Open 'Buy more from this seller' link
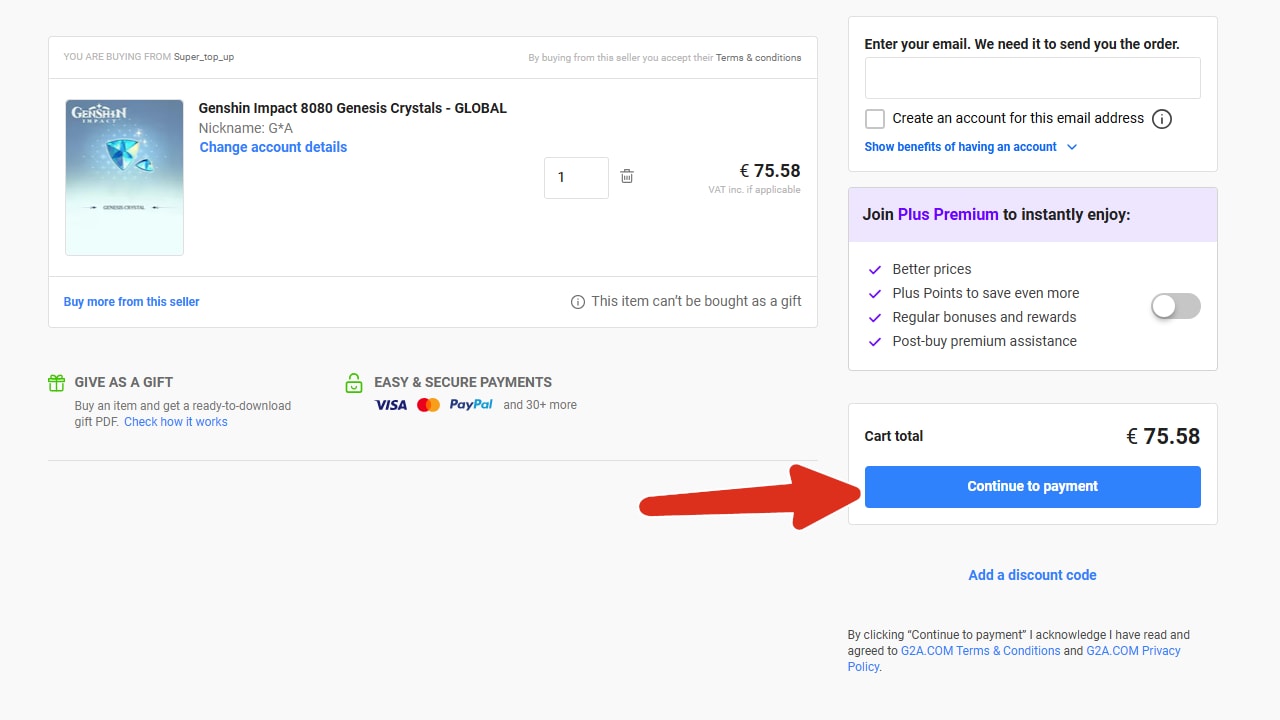 tap(131, 302)
